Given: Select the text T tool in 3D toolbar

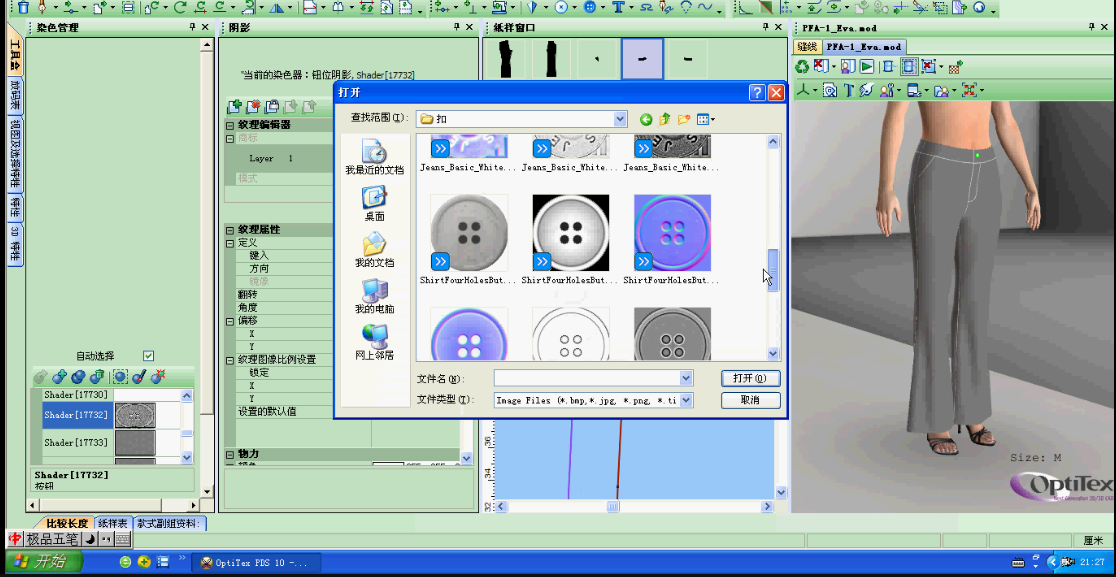Looking at the screenshot, I should point(848,91).
